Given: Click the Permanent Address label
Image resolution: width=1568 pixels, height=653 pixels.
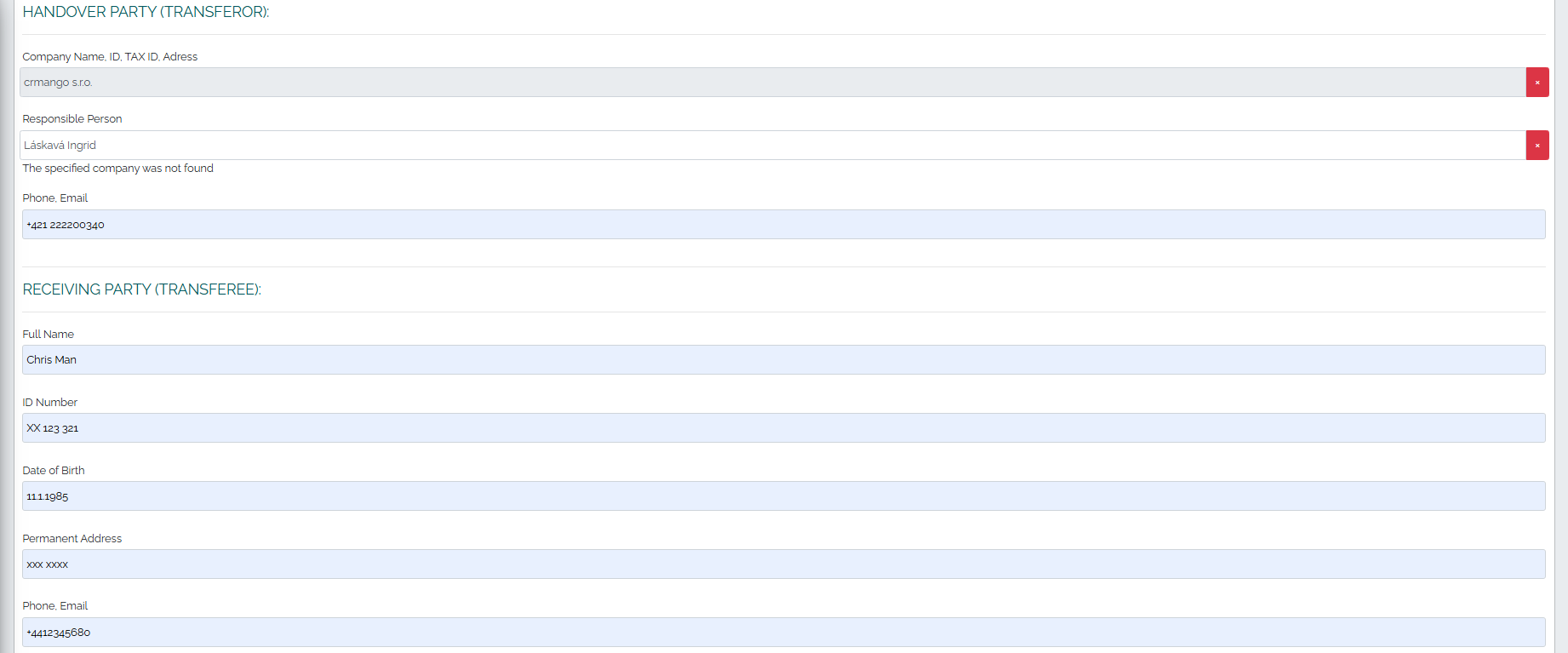Looking at the screenshot, I should click(x=72, y=539).
